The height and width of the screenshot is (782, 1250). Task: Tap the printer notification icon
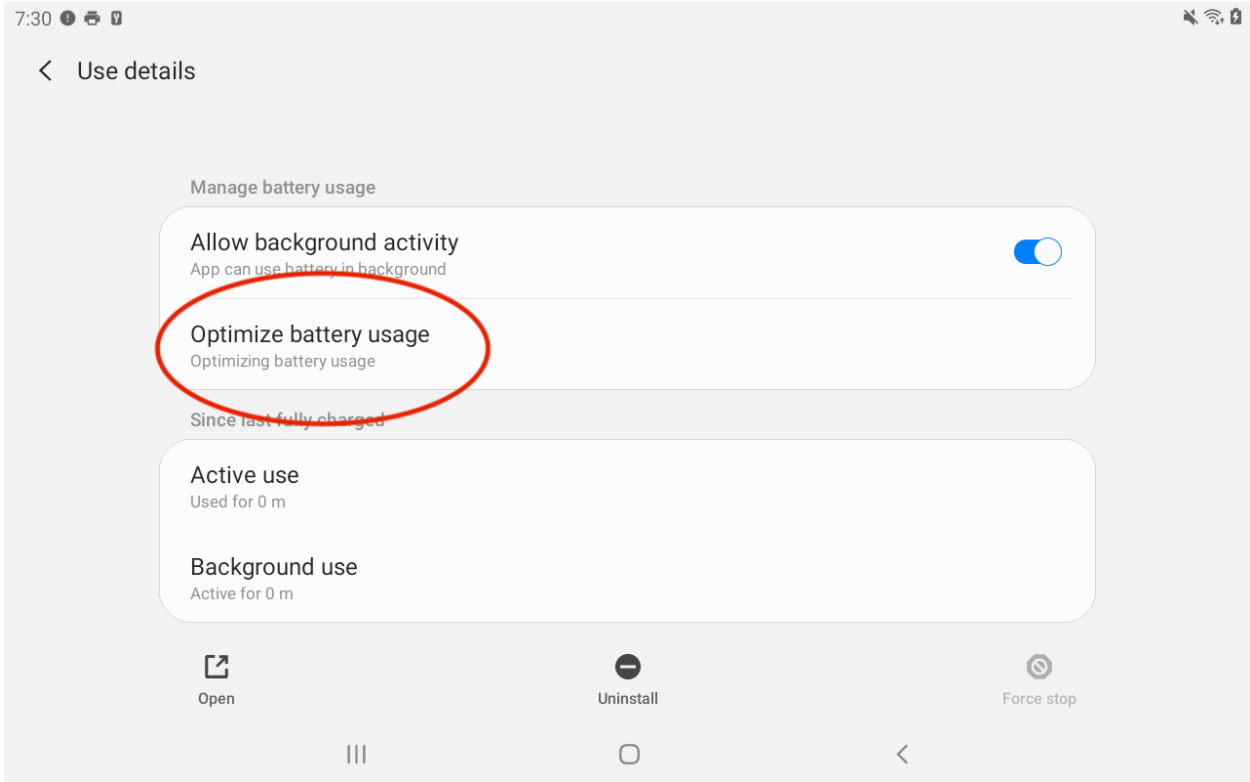point(93,19)
